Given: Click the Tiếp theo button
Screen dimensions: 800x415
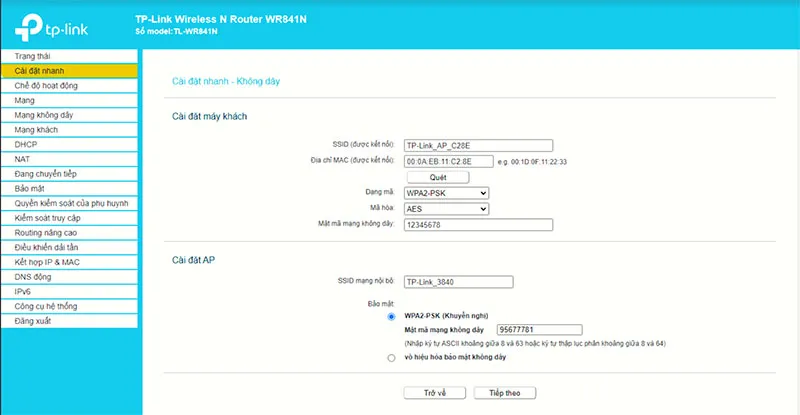Looking at the screenshot, I should [505, 393].
